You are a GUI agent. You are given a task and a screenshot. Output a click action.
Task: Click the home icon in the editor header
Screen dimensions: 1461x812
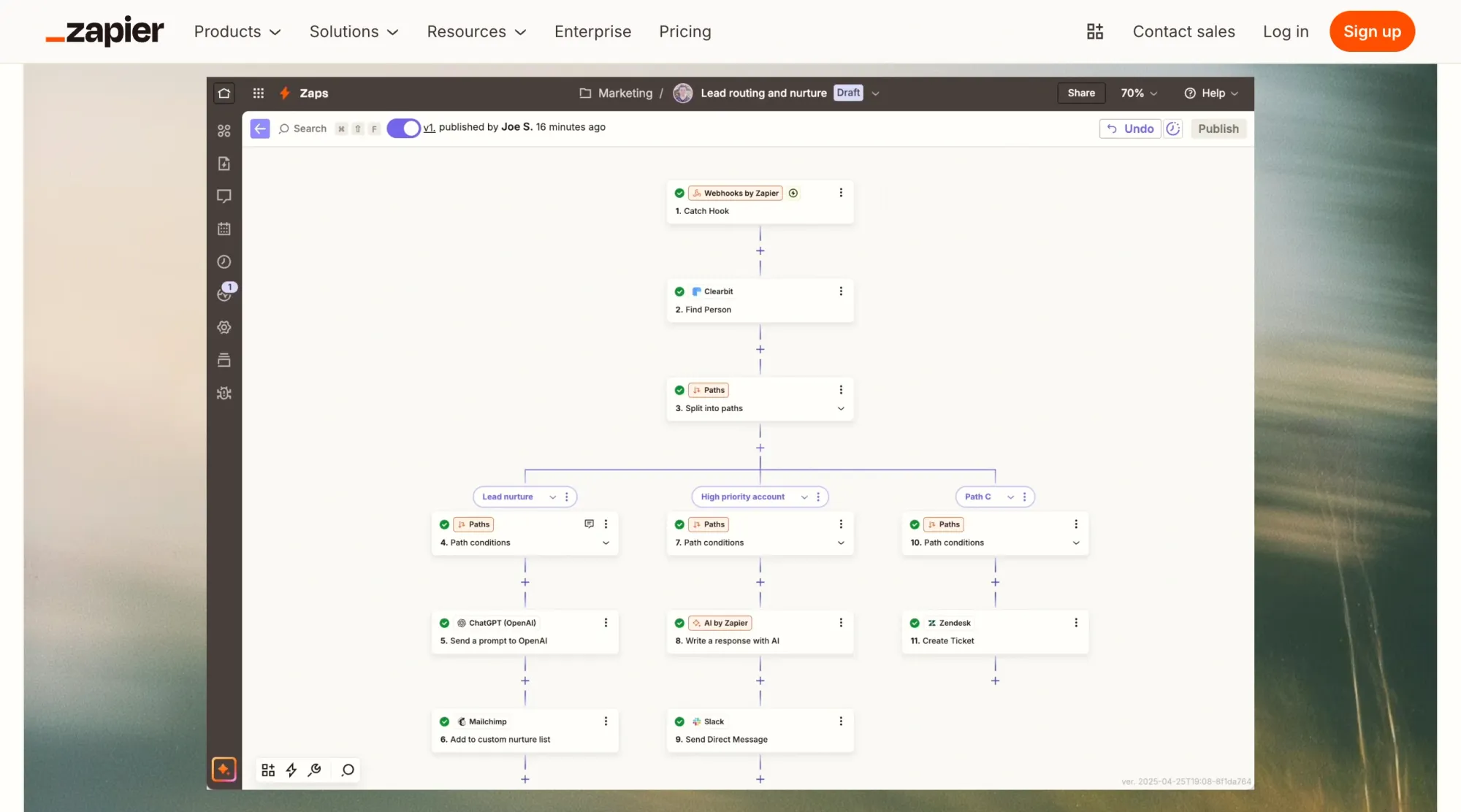tap(224, 93)
